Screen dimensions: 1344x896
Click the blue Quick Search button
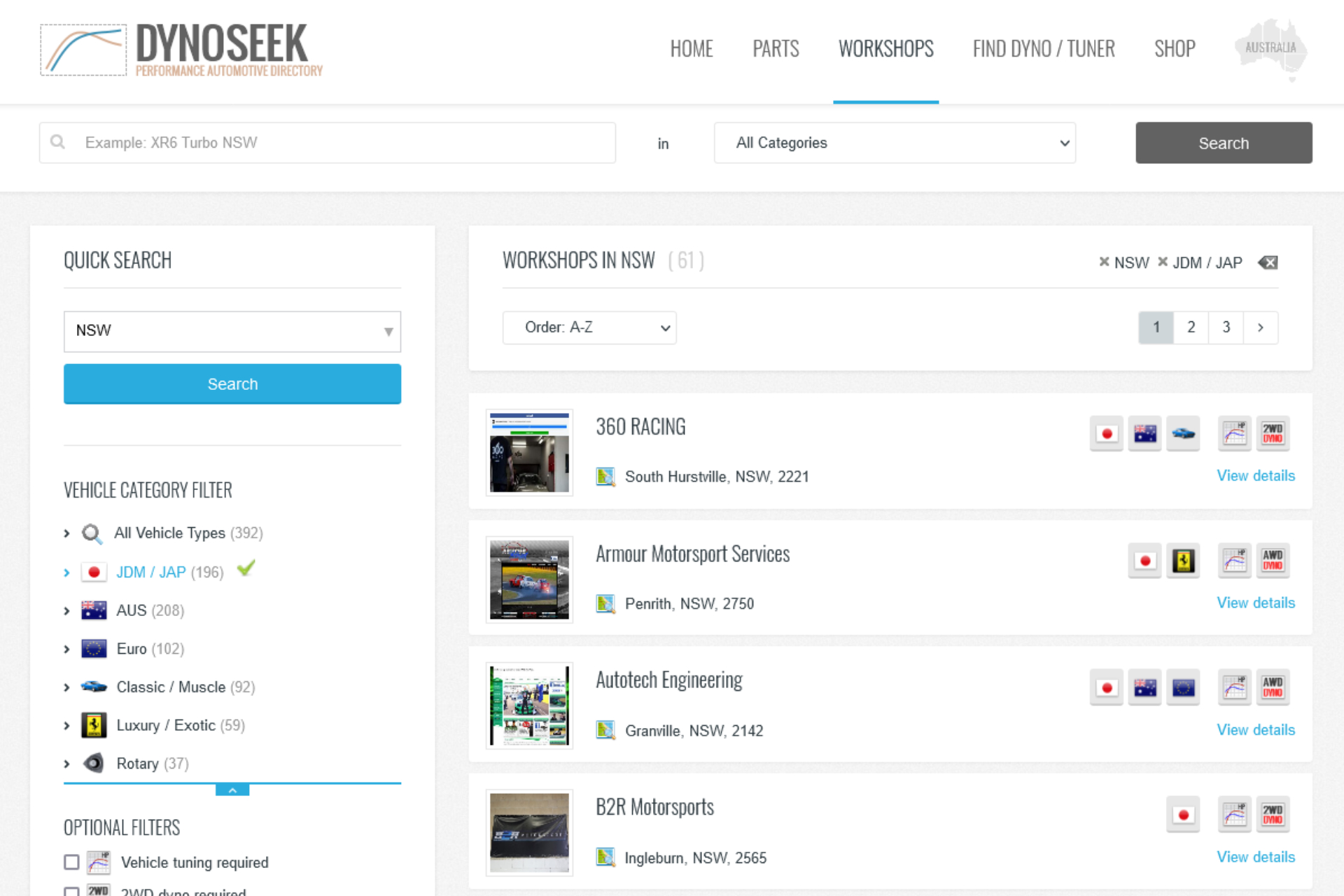click(x=232, y=384)
